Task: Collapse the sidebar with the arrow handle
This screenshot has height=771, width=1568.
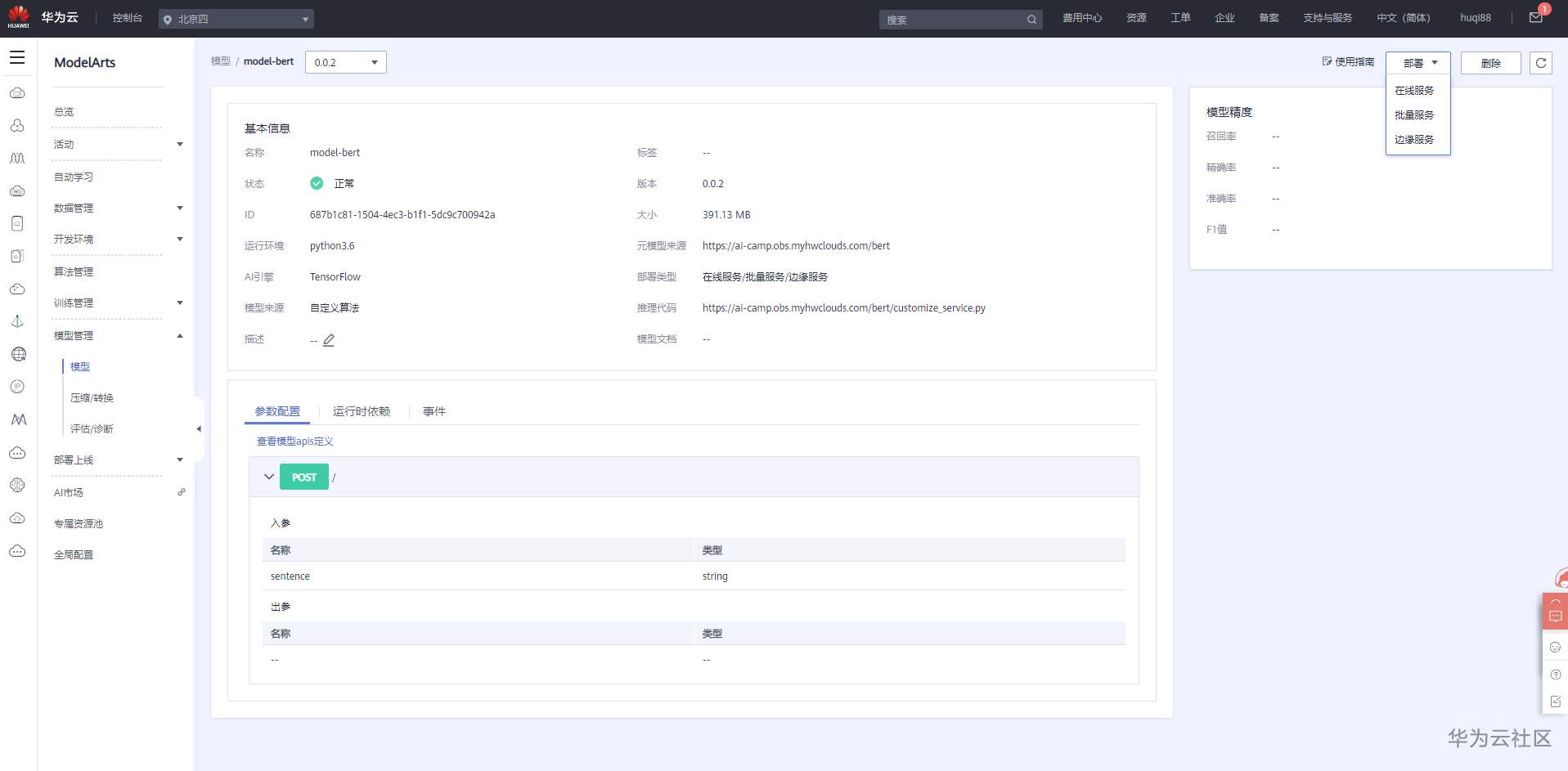Action: (199, 428)
